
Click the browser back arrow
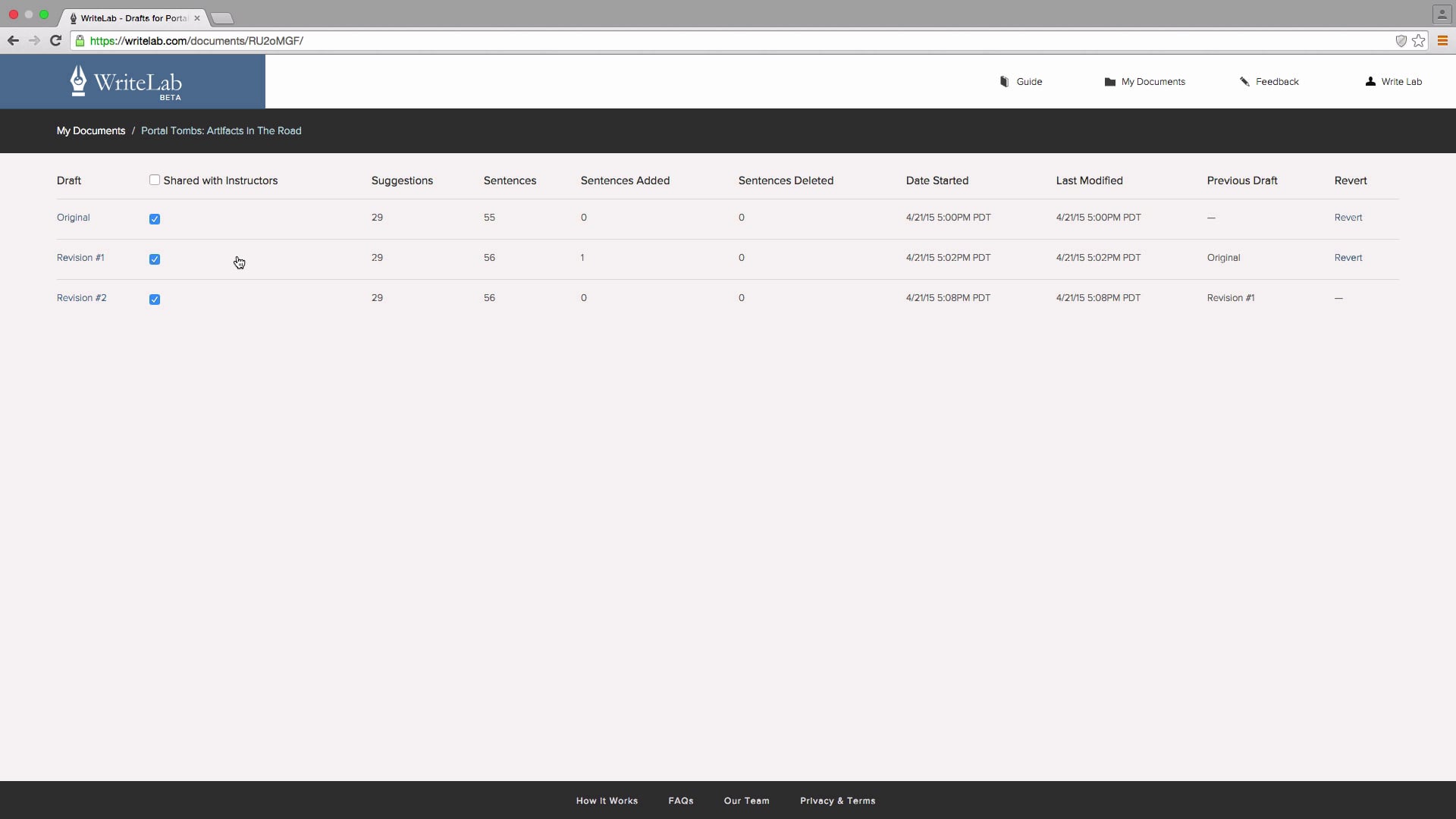click(13, 41)
